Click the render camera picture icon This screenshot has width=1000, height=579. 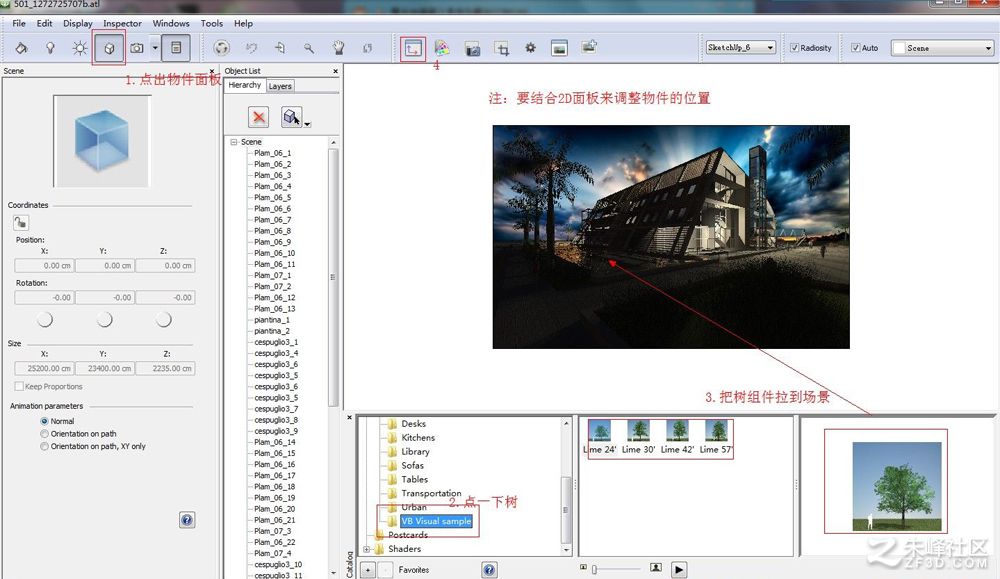pos(472,48)
